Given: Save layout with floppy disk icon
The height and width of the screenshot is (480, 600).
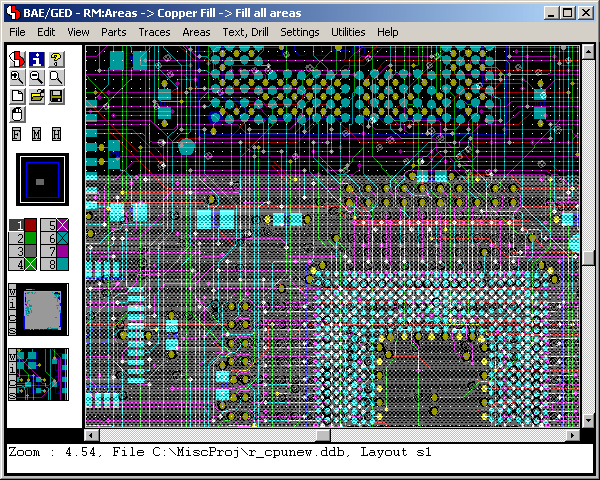Looking at the screenshot, I should click(56, 96).
